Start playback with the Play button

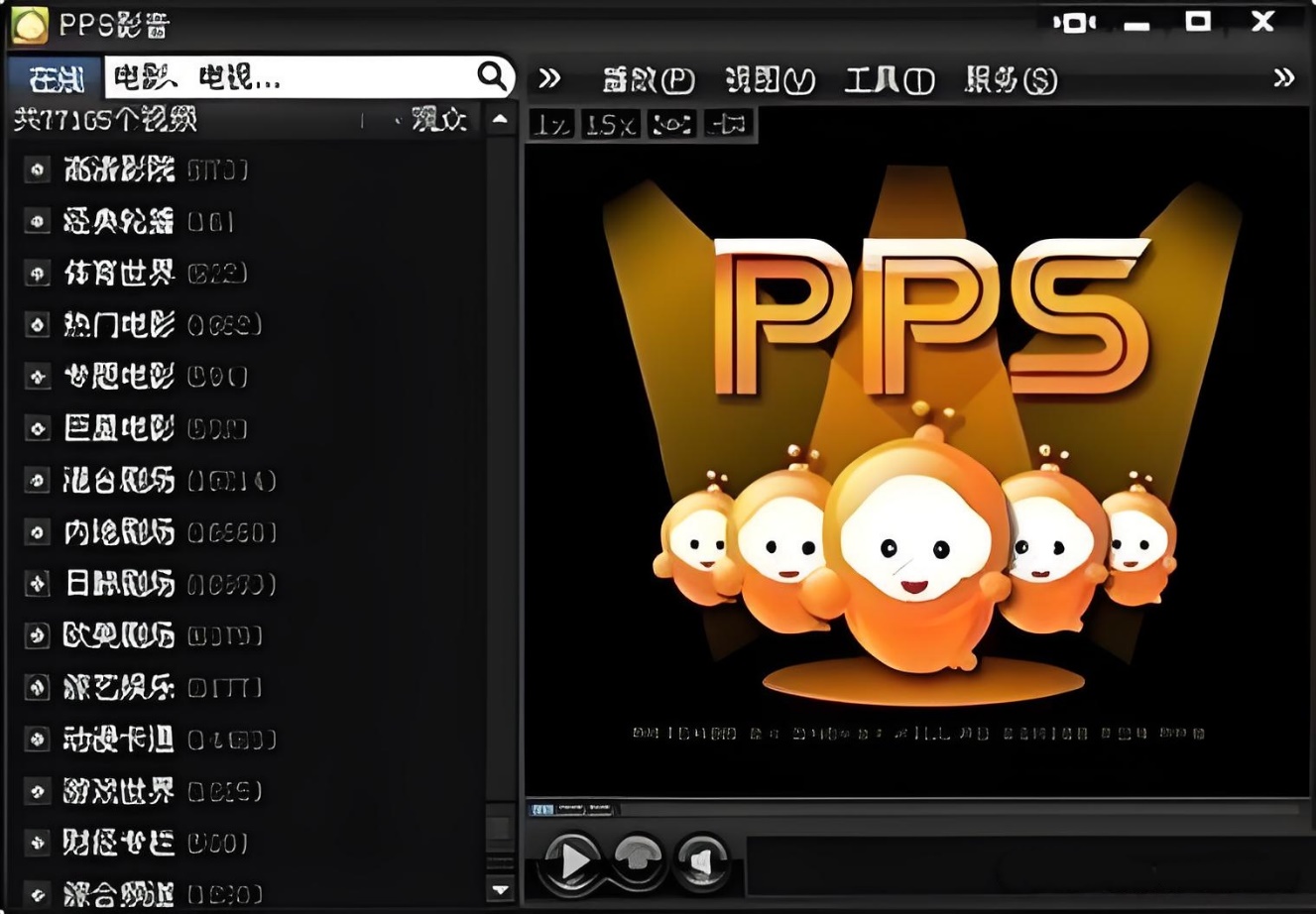tap(572, 859)
